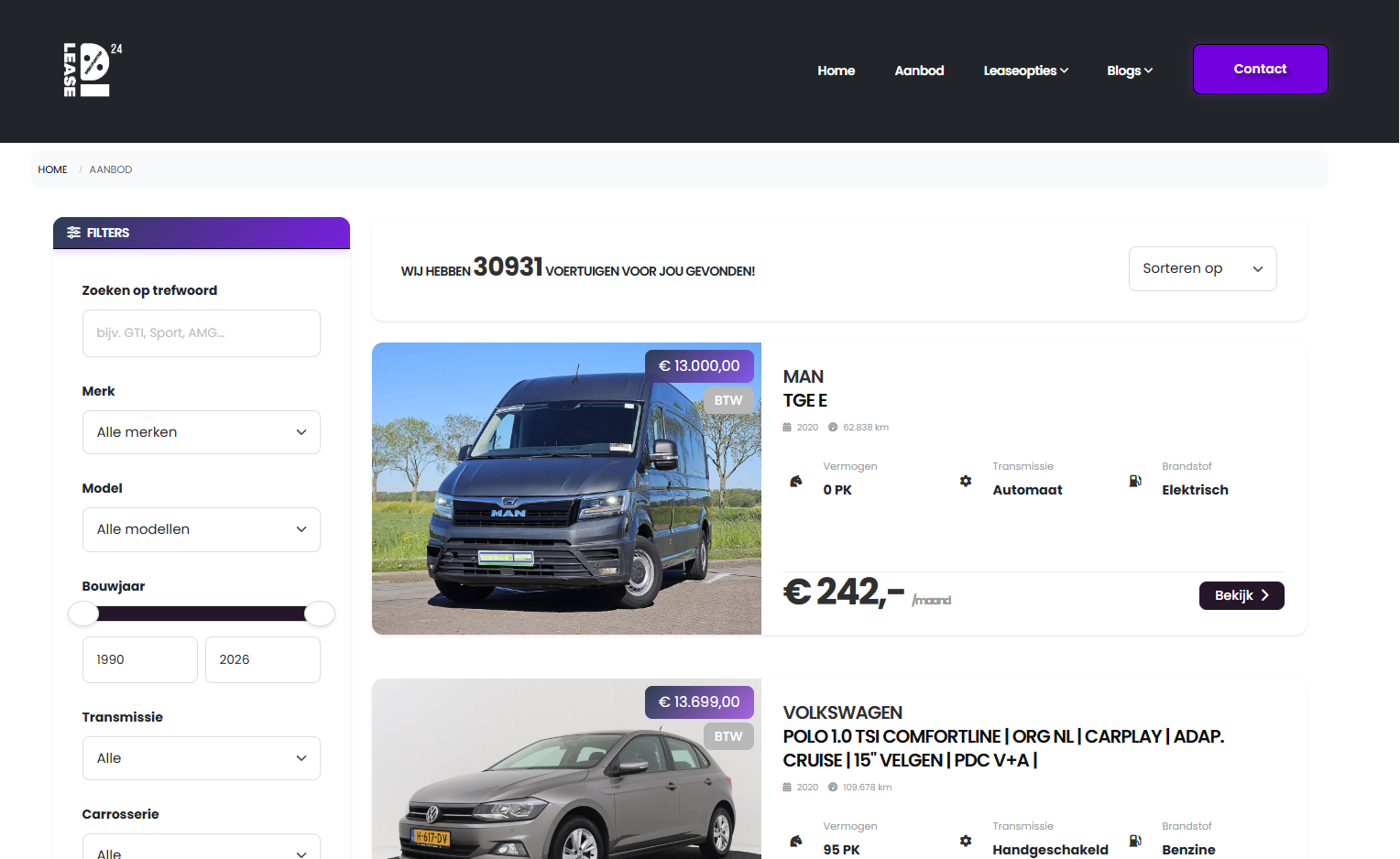Screen dimensions: 1400x859
Task: Click the 0 PK power value
Action: (837, 490)
